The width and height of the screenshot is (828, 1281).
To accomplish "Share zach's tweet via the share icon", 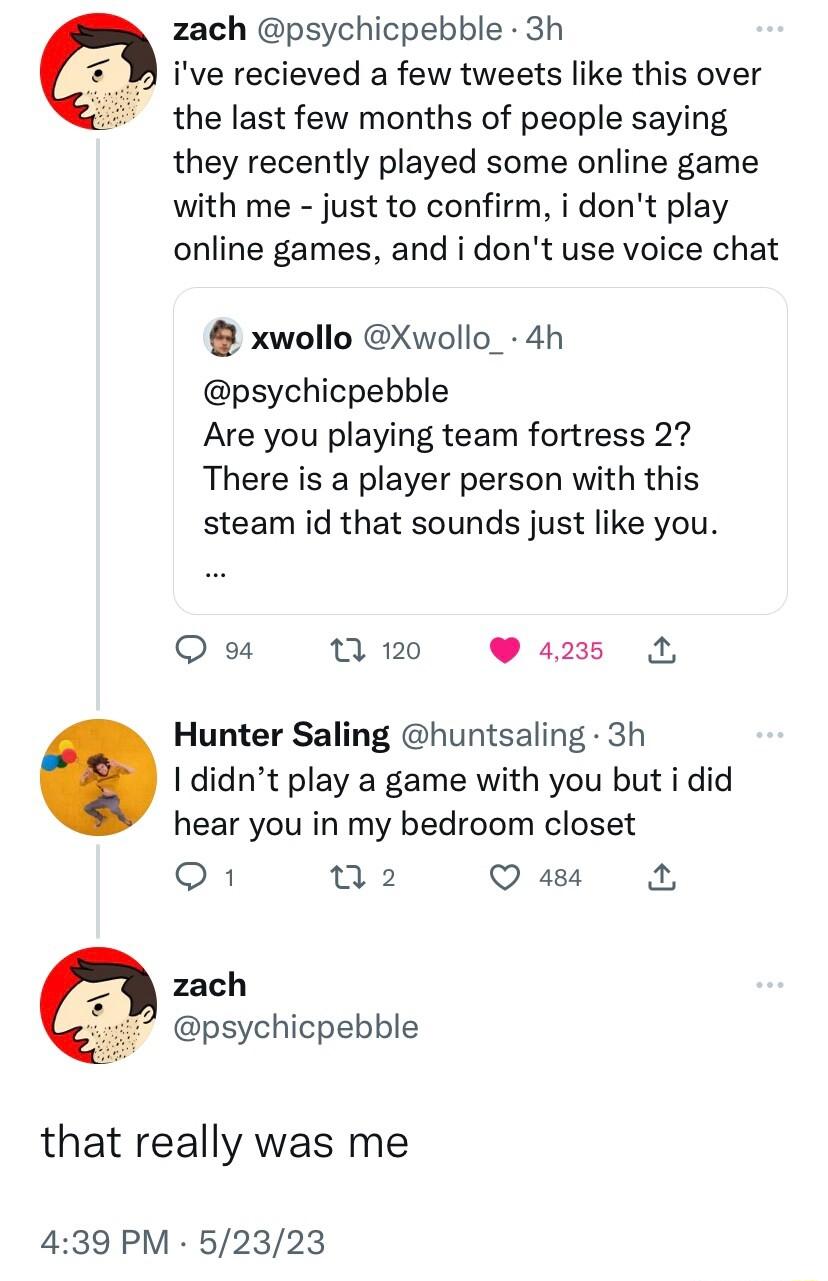I will click(x=662, y=651).
